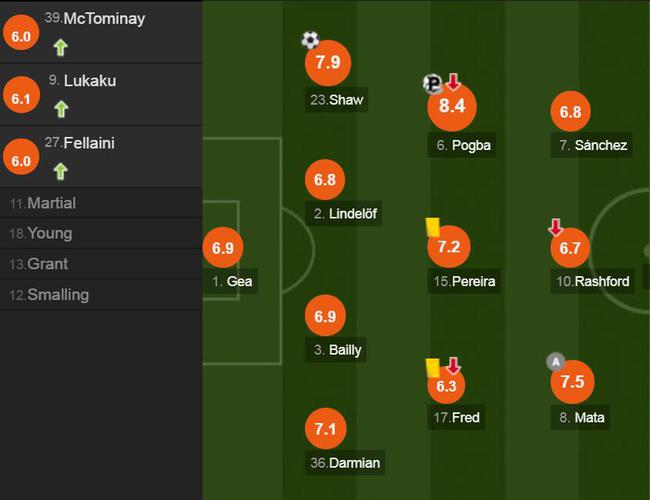The image size is (650, 500).
Task: Click Lukaku's green substituted-on arrow
Action: pyautogui.click(x=61, y=109)
